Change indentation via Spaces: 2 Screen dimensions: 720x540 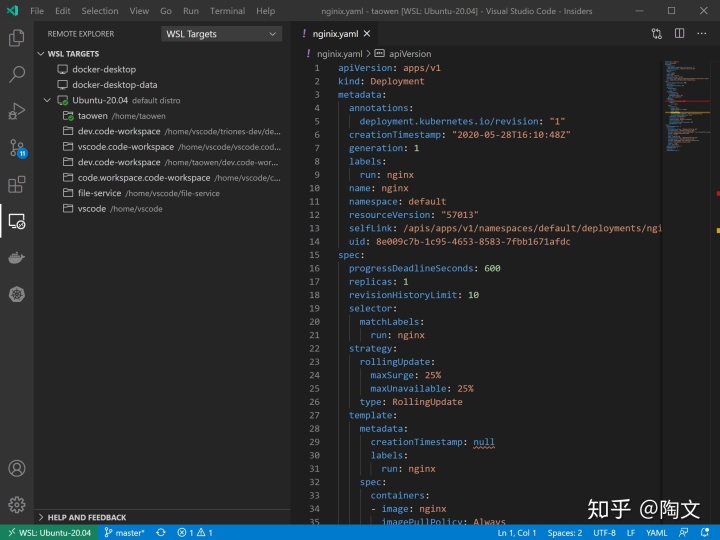564,533
